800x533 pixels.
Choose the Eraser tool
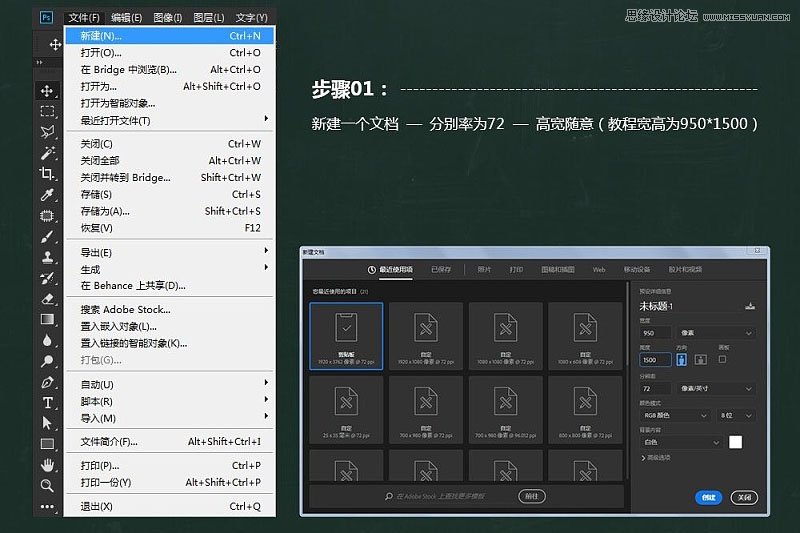click(x=47, y=298)
